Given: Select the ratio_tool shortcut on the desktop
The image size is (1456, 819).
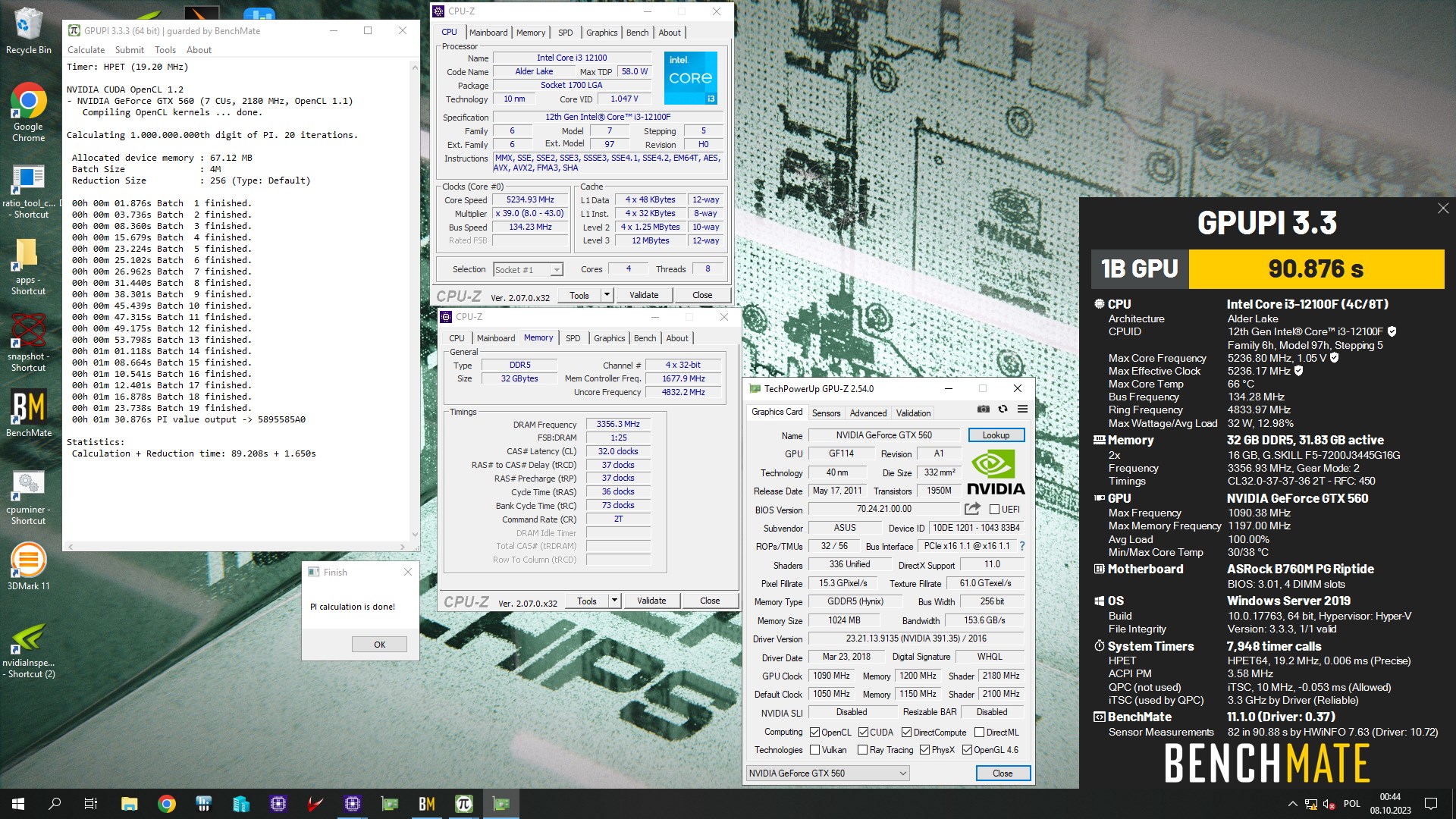Looking at the screenshot, I should (29, 190).
